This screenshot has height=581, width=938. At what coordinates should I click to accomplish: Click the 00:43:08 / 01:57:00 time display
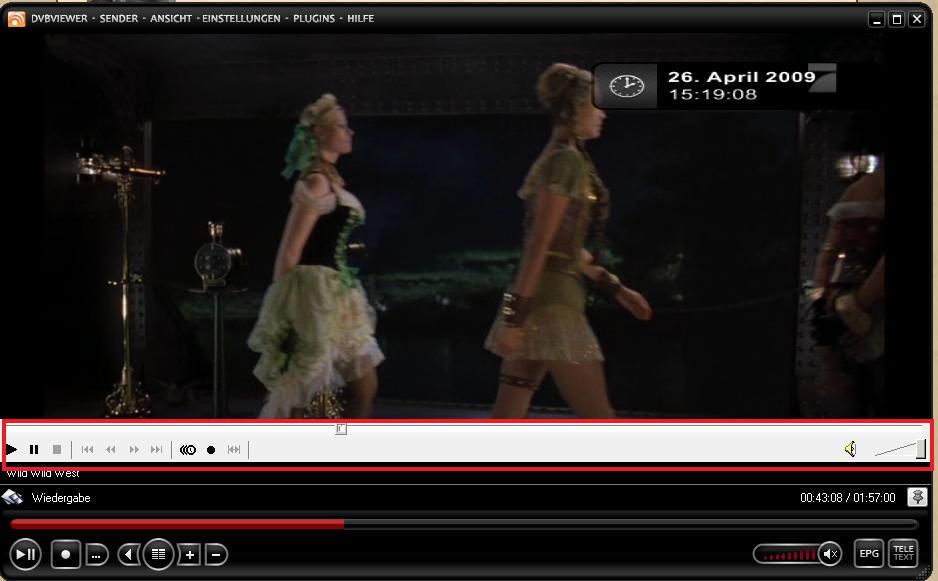tap(848, 498)
